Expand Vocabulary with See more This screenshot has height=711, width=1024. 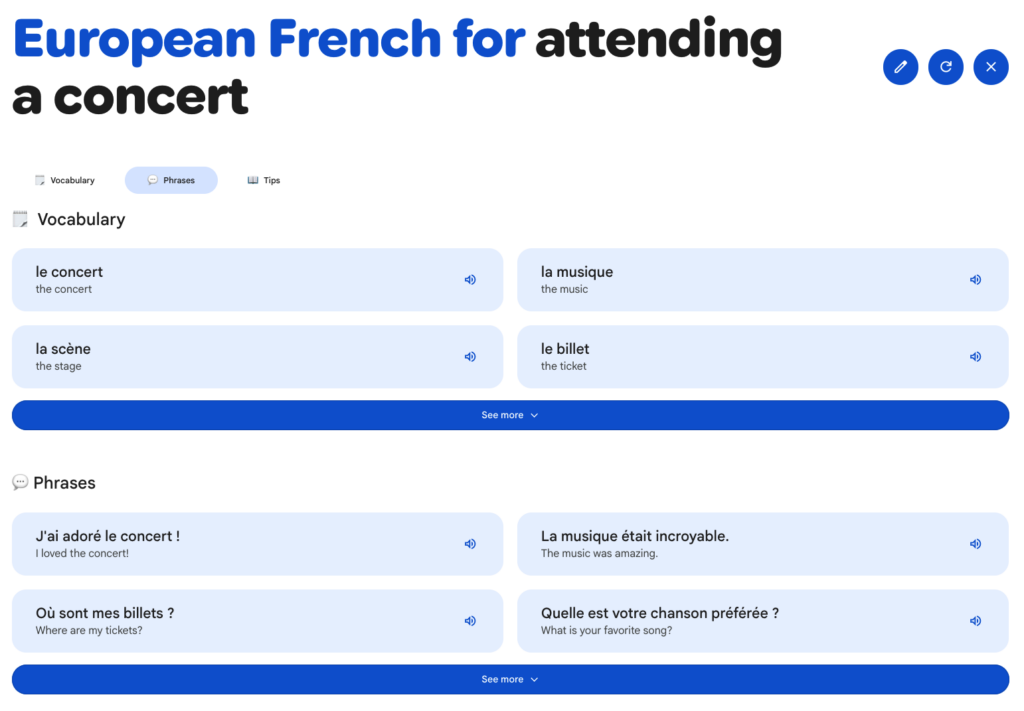510,415
